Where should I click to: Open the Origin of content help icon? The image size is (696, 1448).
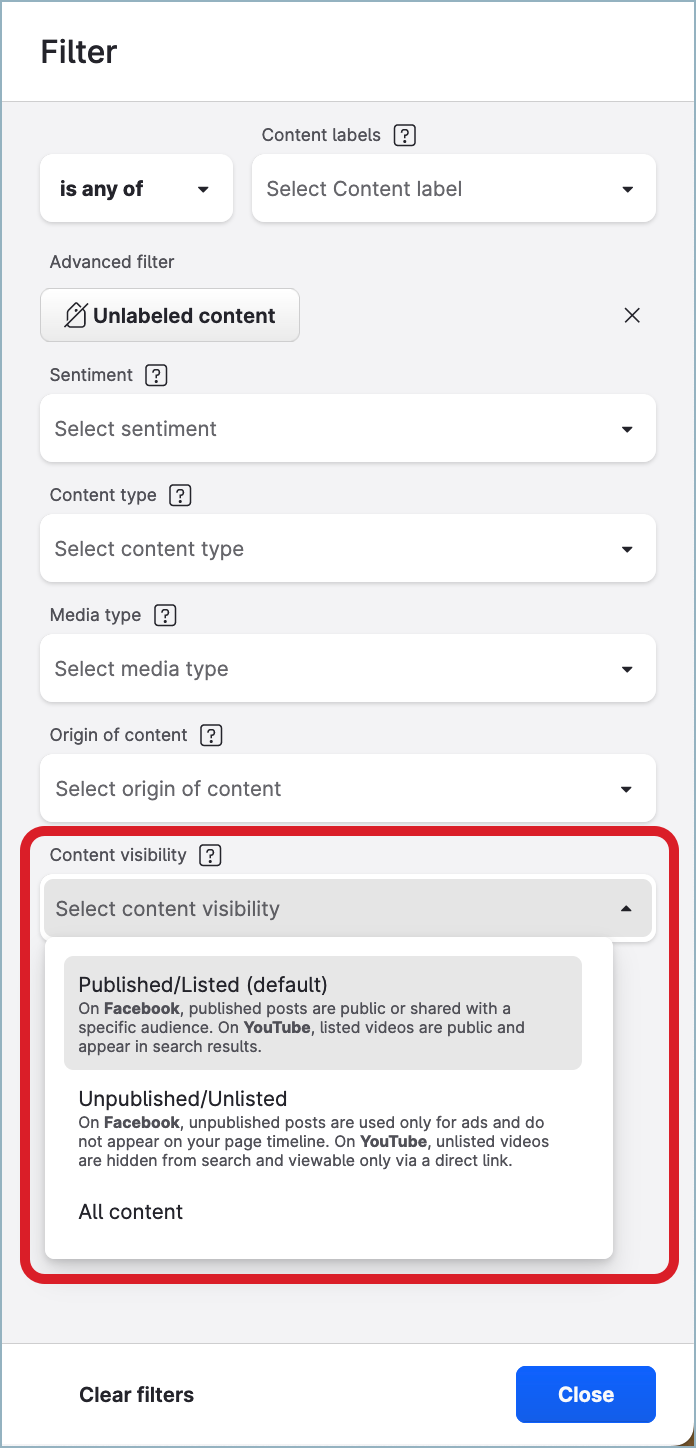click(211, 735)
